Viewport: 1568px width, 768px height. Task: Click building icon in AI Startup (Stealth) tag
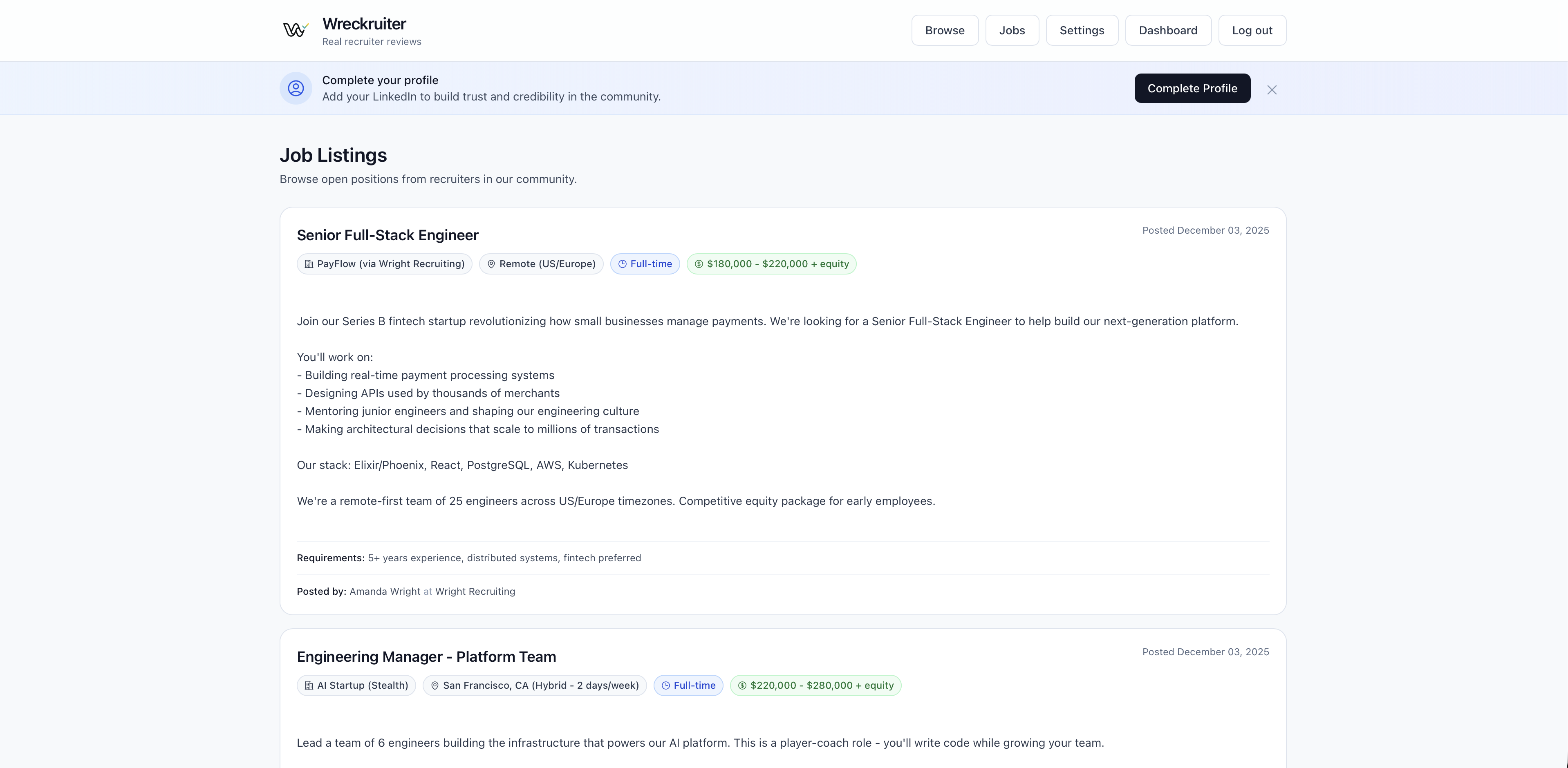(x=309, y=686)
